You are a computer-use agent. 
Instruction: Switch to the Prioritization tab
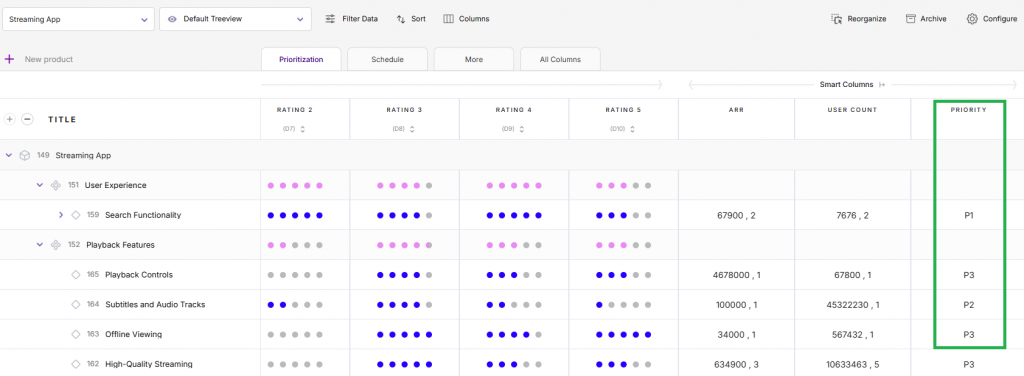[301, 59]
